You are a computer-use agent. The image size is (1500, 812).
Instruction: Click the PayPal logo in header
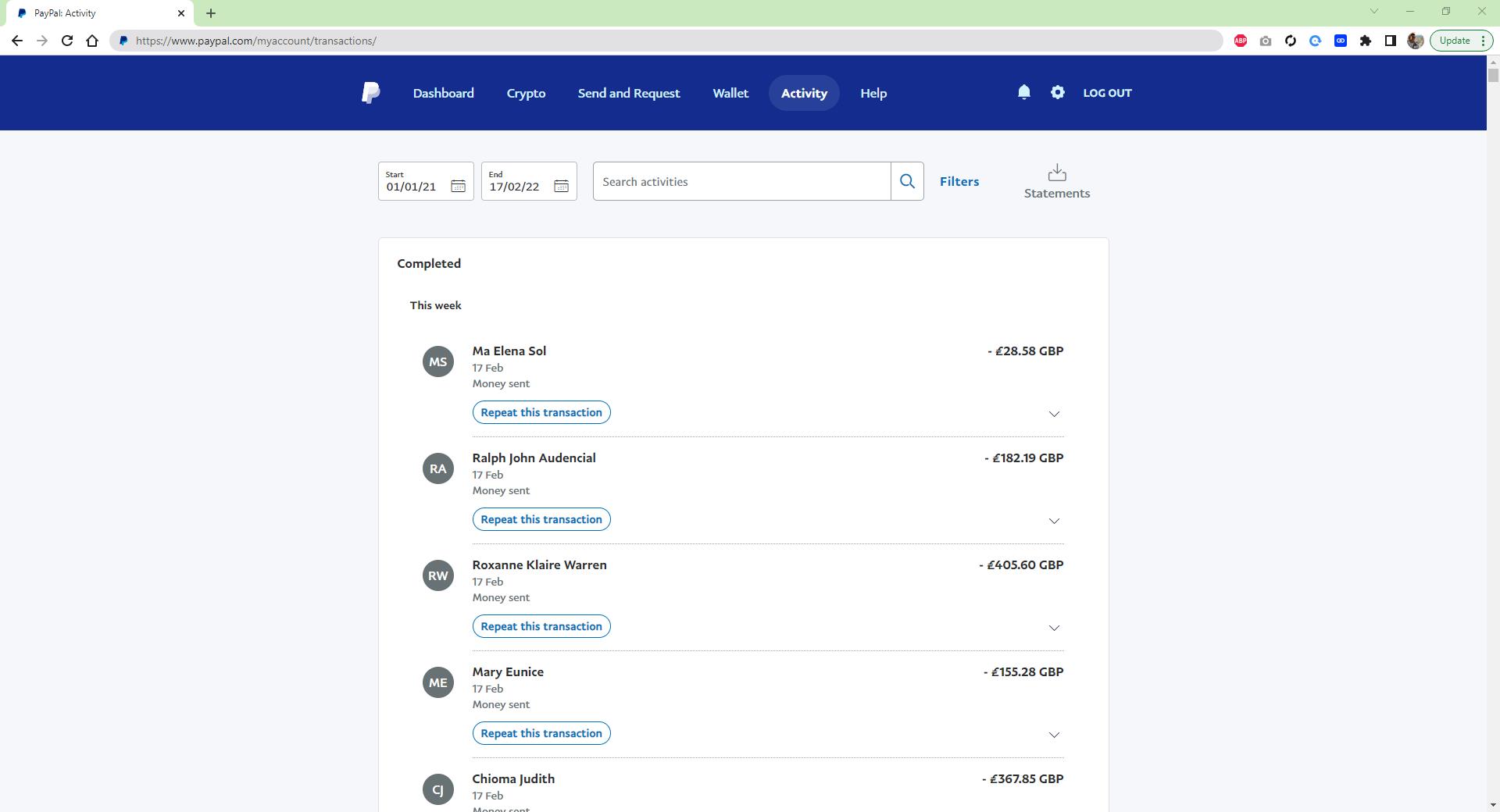[371, 93]
